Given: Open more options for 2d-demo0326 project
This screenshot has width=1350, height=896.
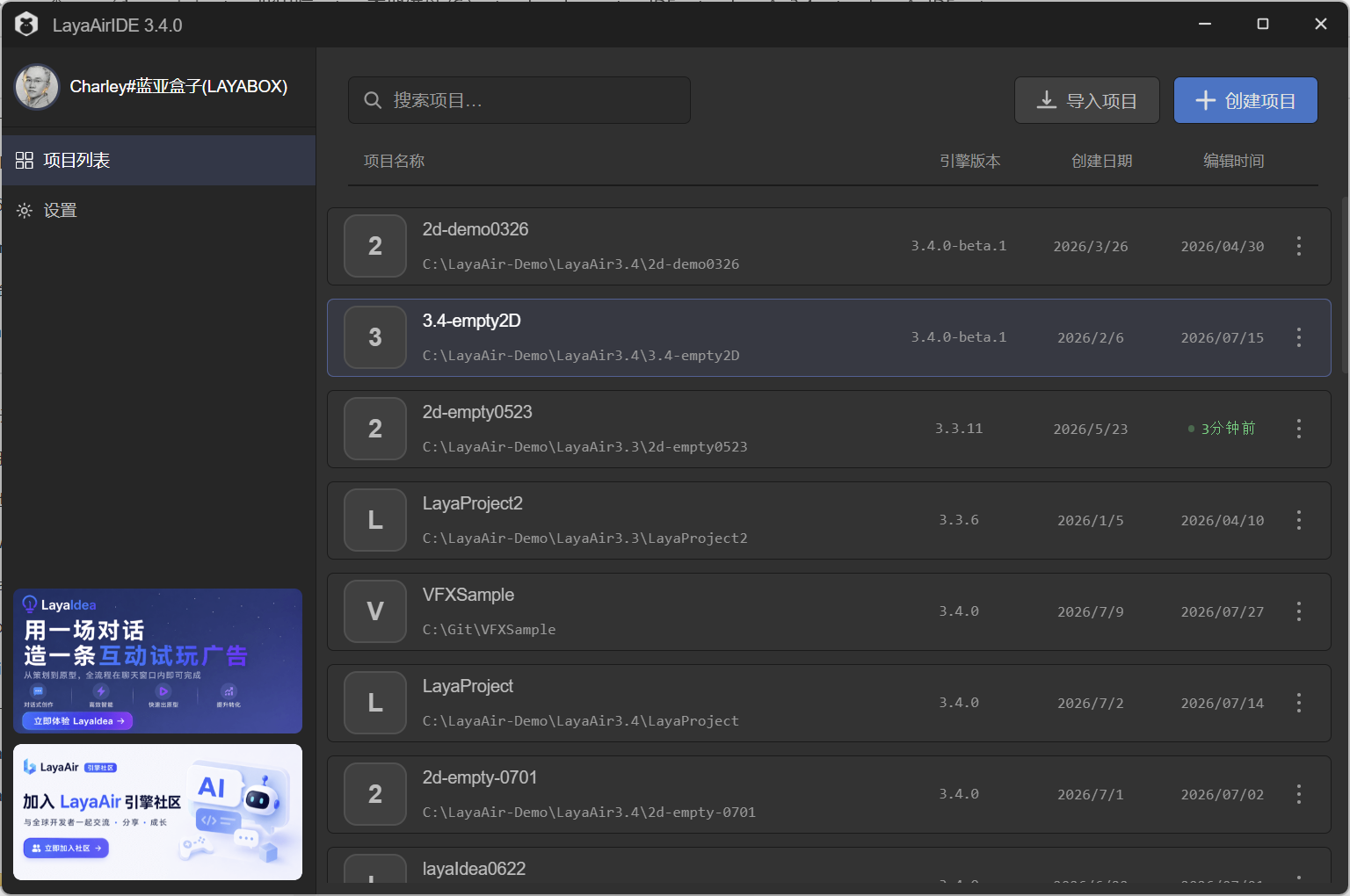Looking at the screenshot, I should tap(1298, 246).
